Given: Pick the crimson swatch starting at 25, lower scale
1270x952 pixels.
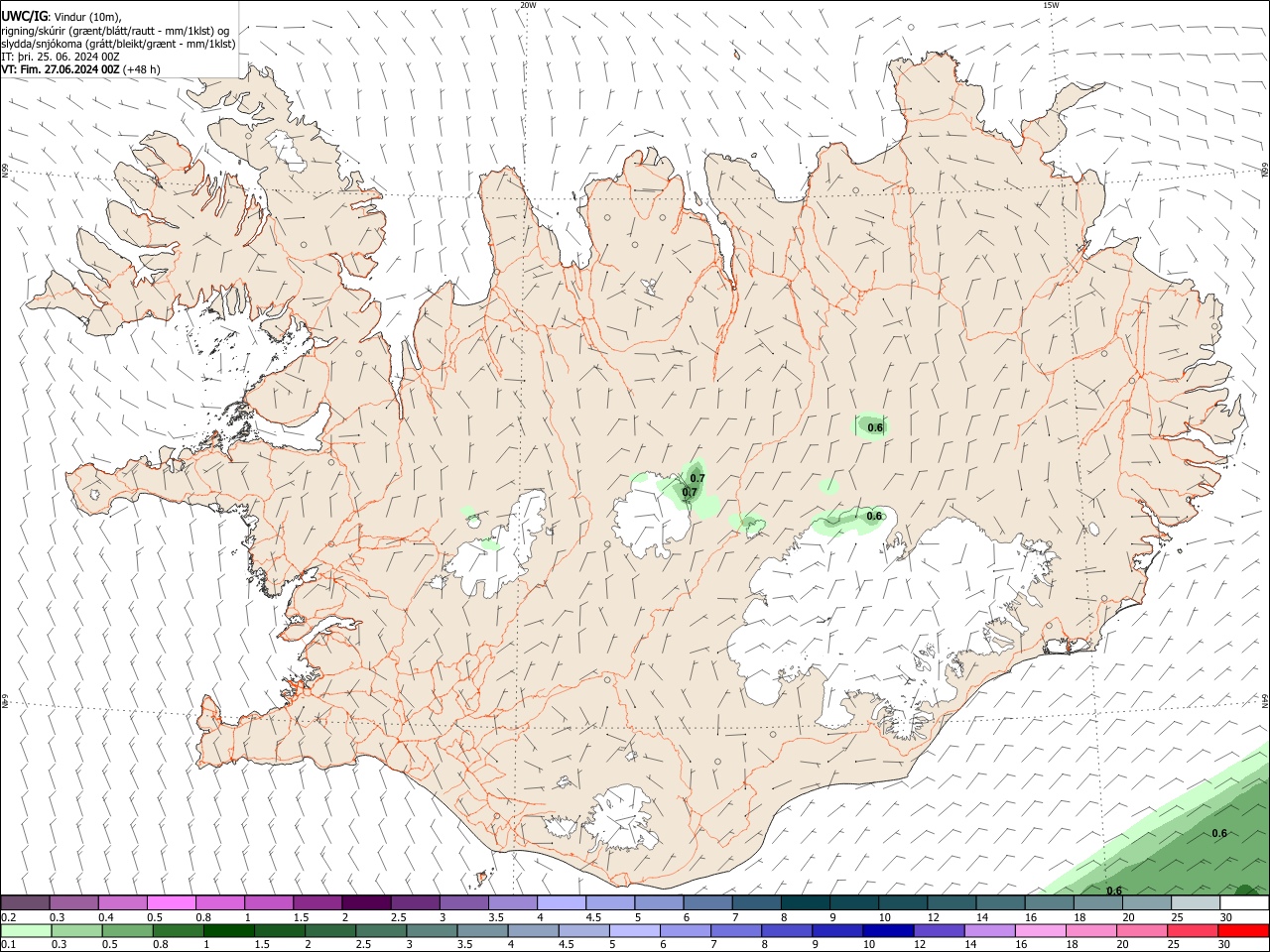Looking at the screenshot, I should 1191,930.
